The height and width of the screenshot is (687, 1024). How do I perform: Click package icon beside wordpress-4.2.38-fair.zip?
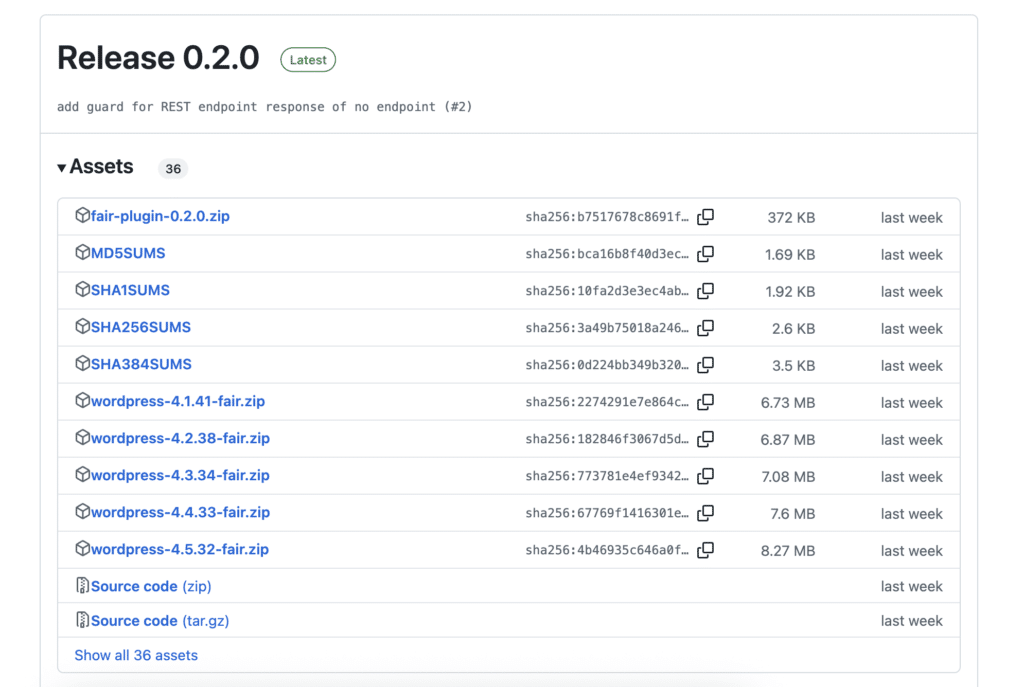pos(82,437)
